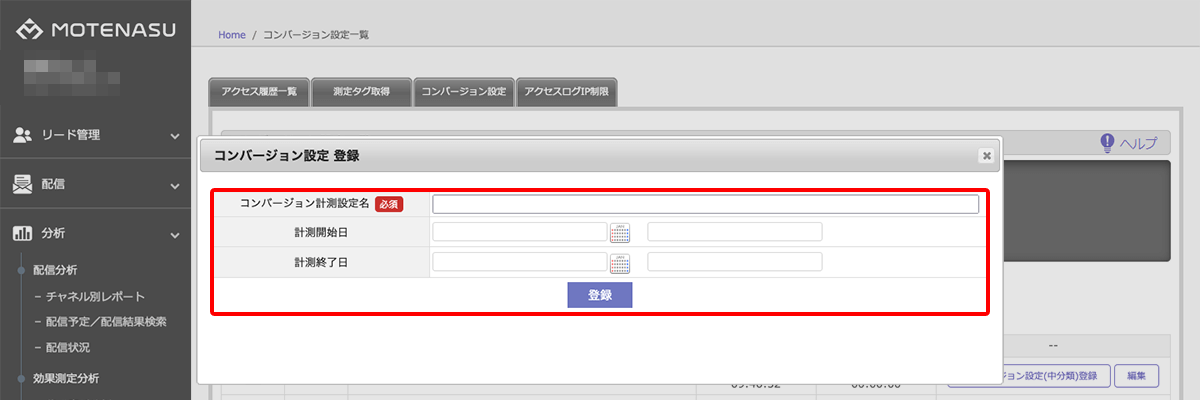Open ヘルプ with the exclamation icon
Image resolution: width=1200 pixels, height=400 pixels.
(1108, 143)
